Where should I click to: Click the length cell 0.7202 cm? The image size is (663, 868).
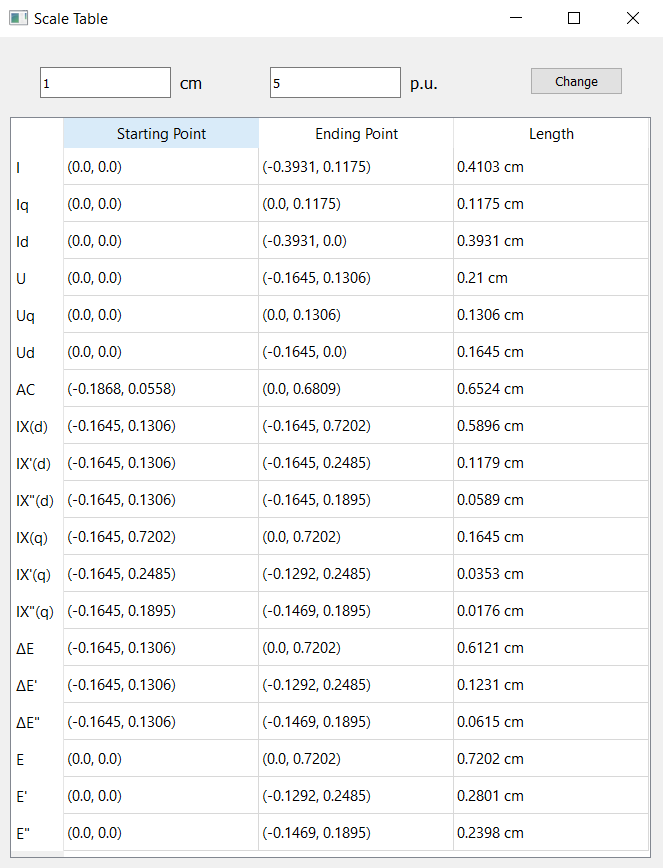tap(551, 759)
